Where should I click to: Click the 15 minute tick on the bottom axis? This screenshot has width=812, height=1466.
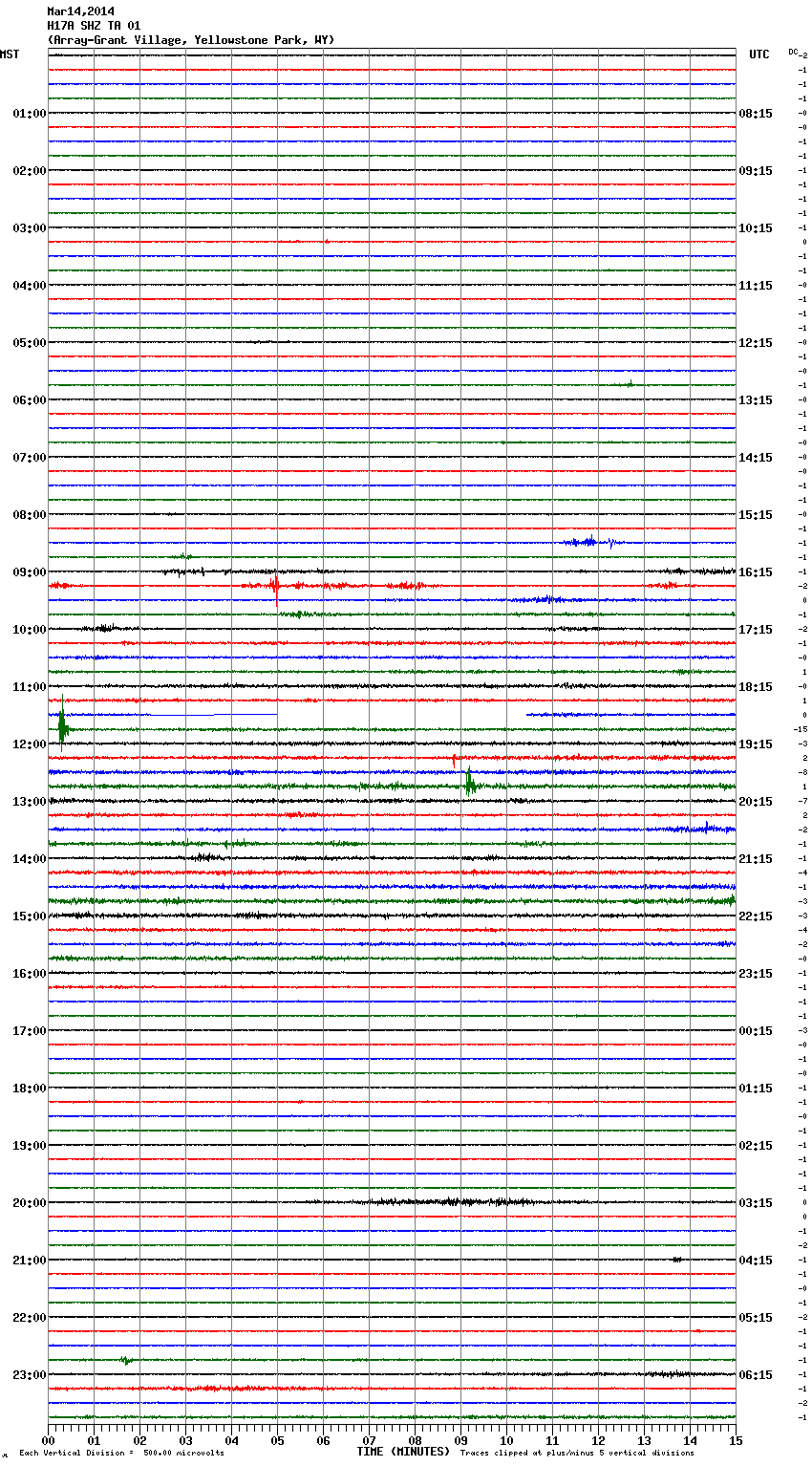point(736,1440)
